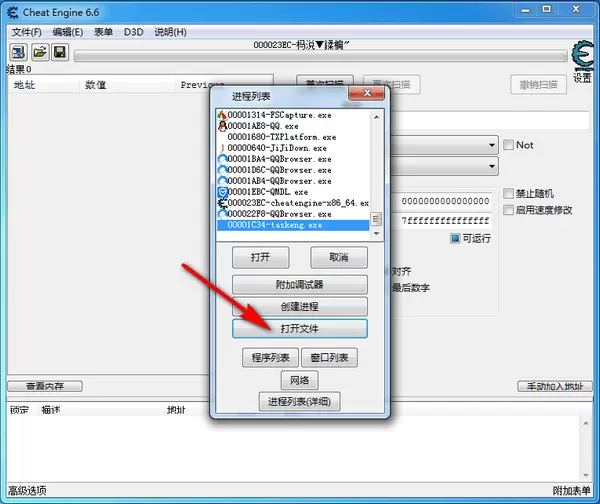
Task: Click Cheat Engine title bar gear icon
Action: (x=13, y=12)
